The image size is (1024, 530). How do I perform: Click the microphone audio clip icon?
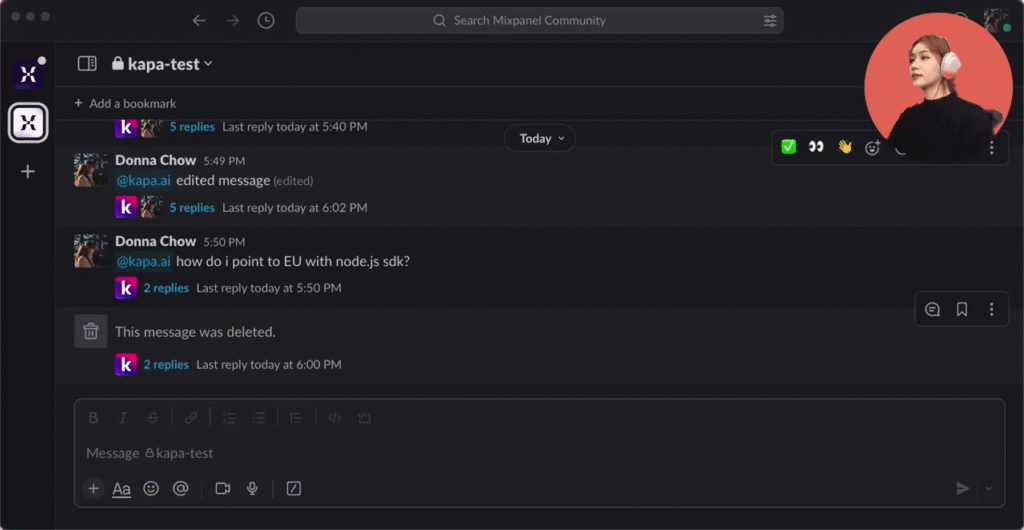tap(253, 488)
